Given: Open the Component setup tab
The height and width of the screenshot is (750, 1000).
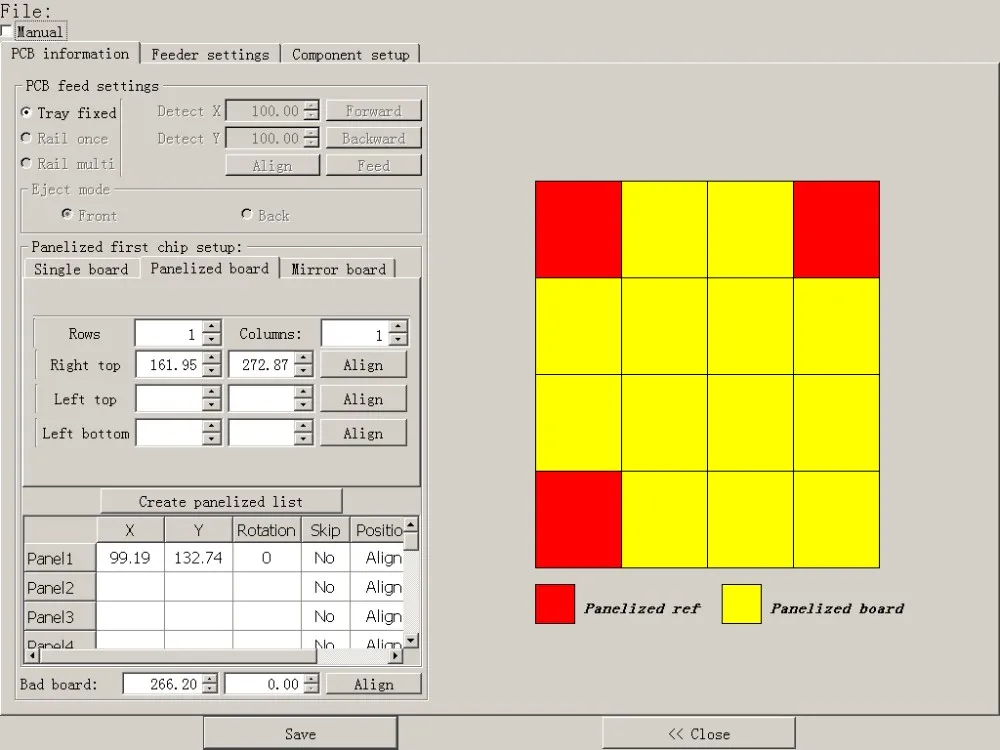Looking at the screenshot, I should tap(350, 55).
